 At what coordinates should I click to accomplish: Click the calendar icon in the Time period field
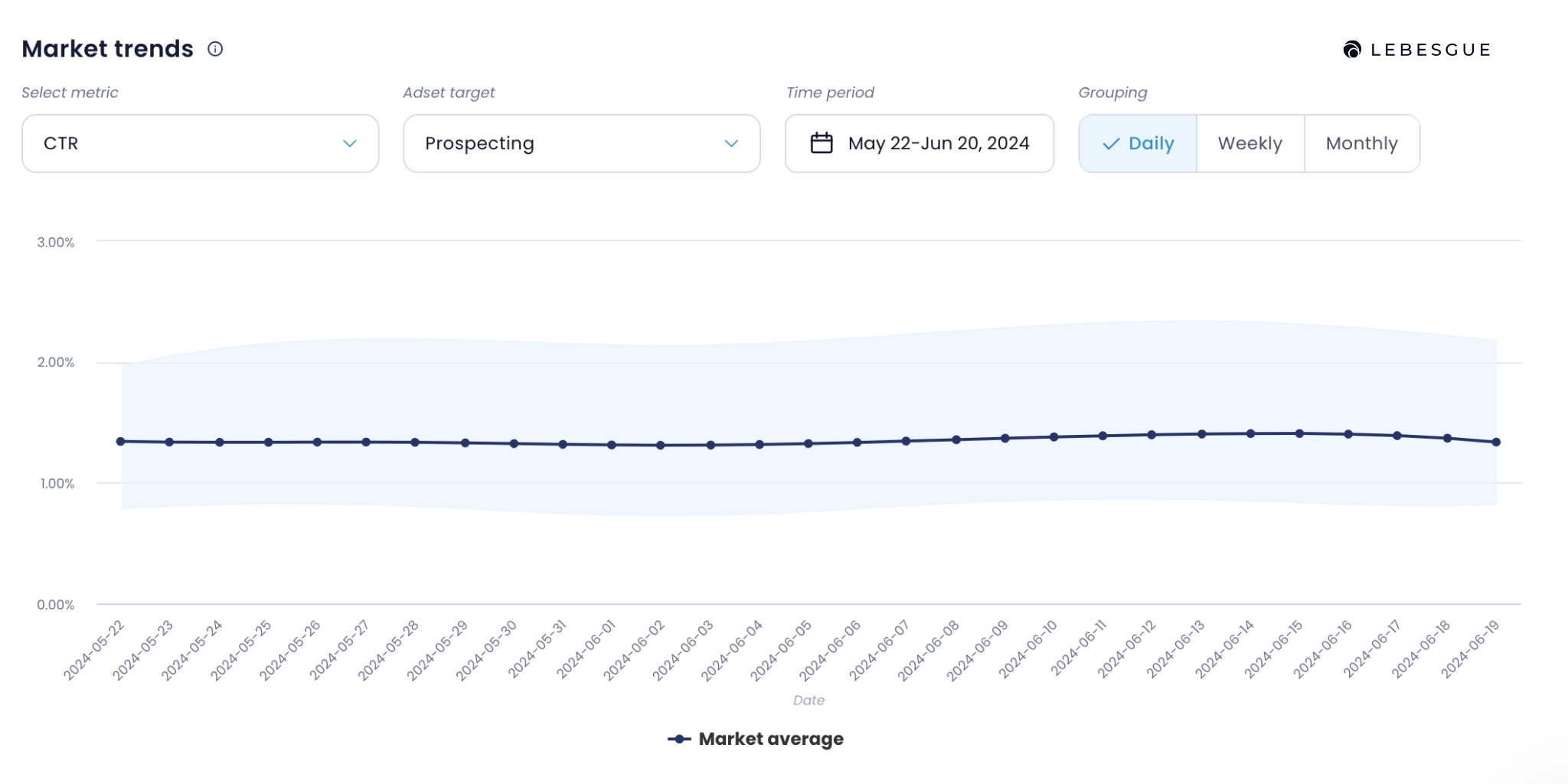point(822,143)
